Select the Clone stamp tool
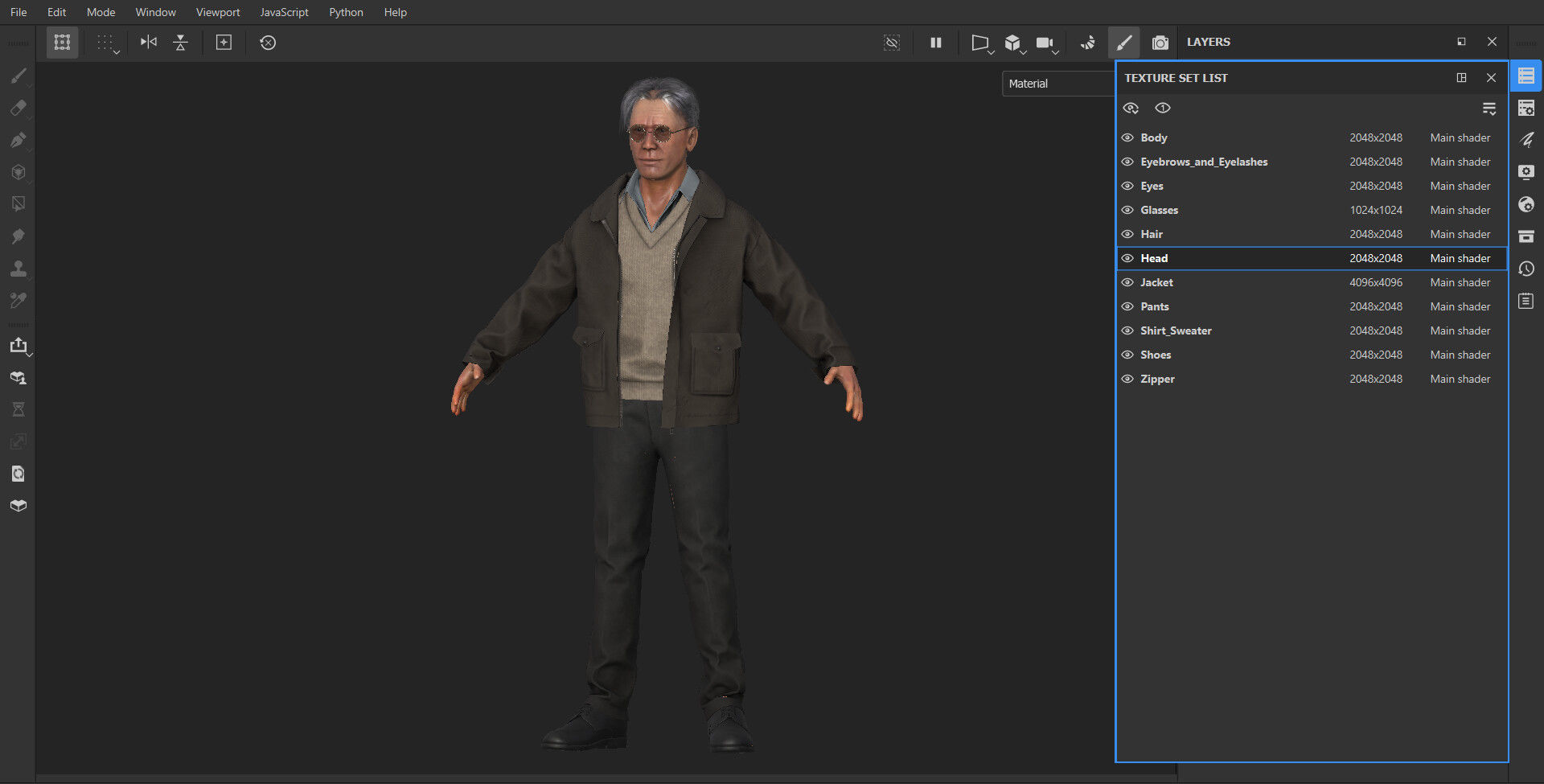The image size is (1544, 784). pyautogui.click(x=18, y=269)
